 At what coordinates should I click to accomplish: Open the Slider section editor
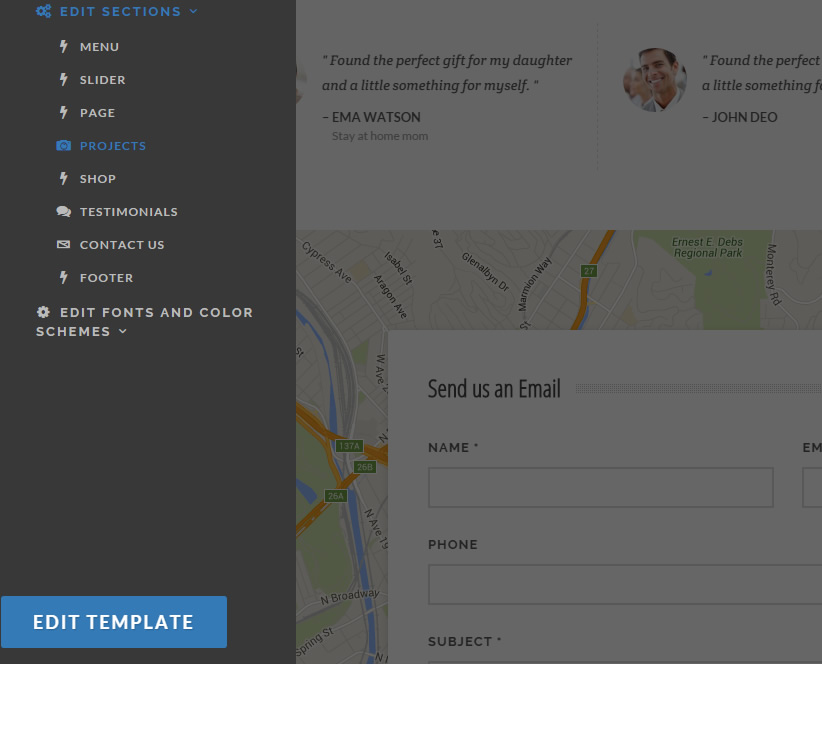(102, 79)
